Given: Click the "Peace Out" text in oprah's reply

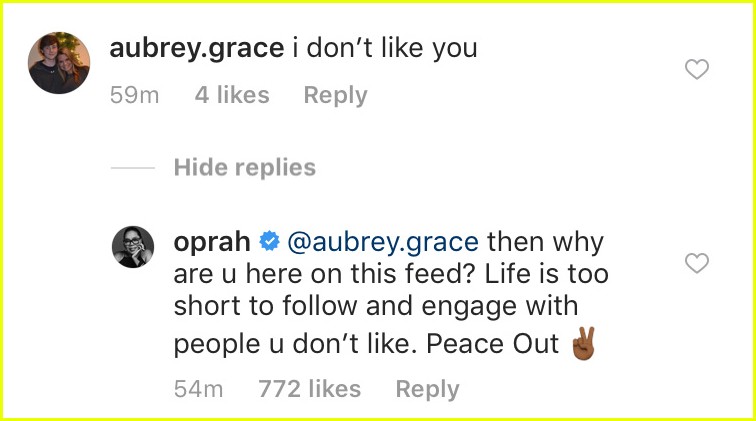Looking at the screenshot, I should click(492, 344).
